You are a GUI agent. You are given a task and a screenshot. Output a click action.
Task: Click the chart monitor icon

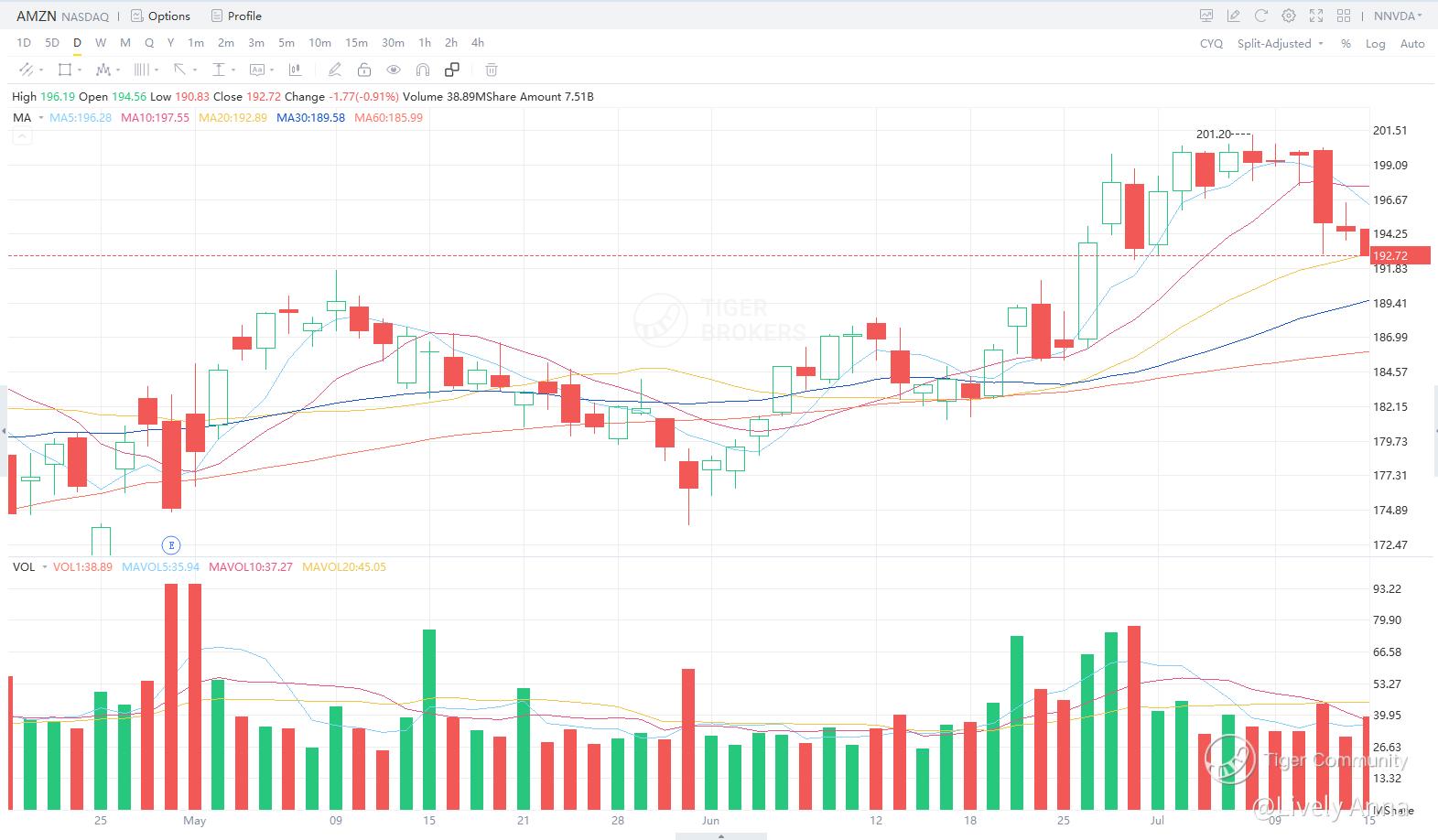1206,16
